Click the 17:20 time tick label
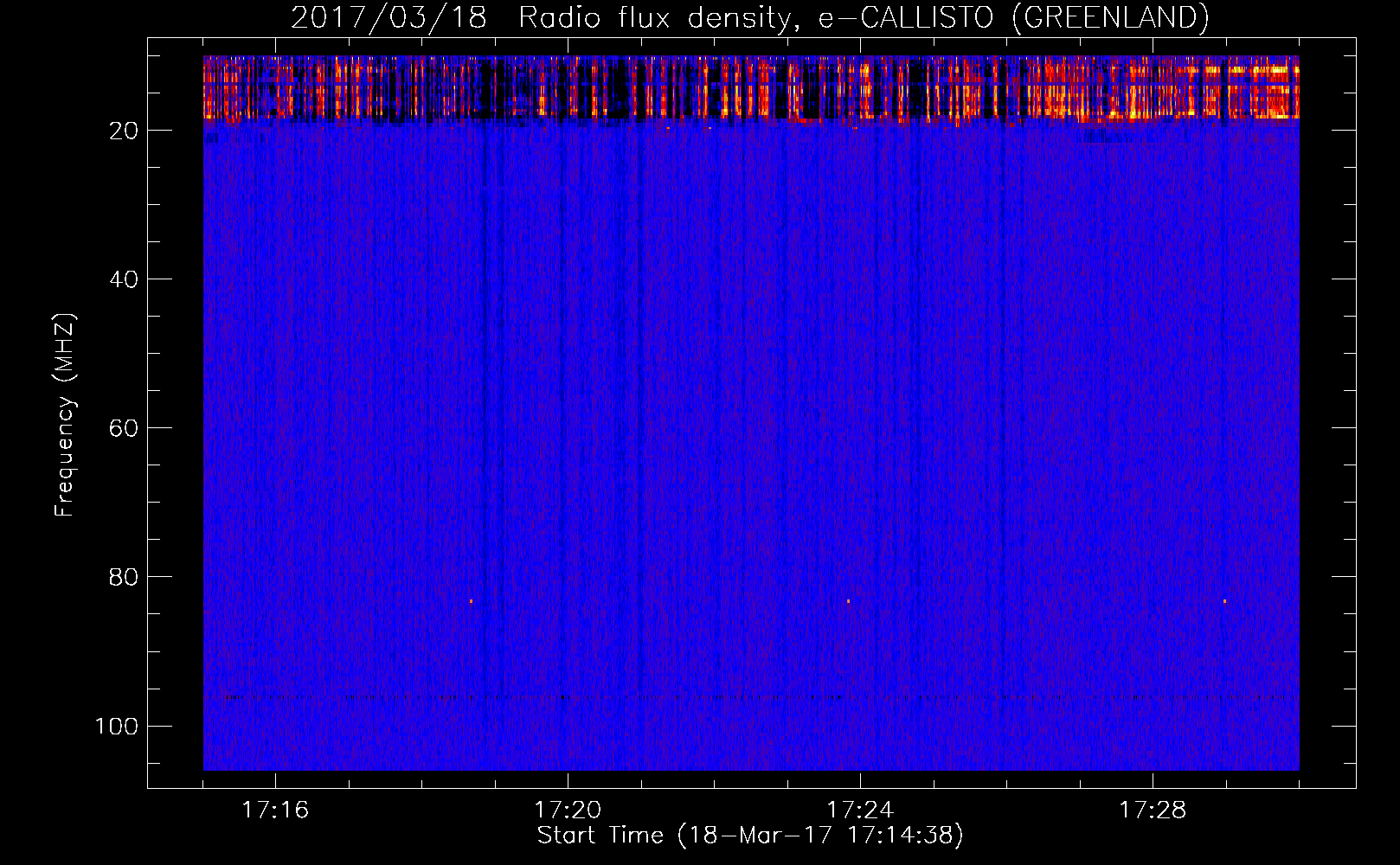The width and height of the screenshot is (1400, 865). pyautogui.click(x=568, y=810)
